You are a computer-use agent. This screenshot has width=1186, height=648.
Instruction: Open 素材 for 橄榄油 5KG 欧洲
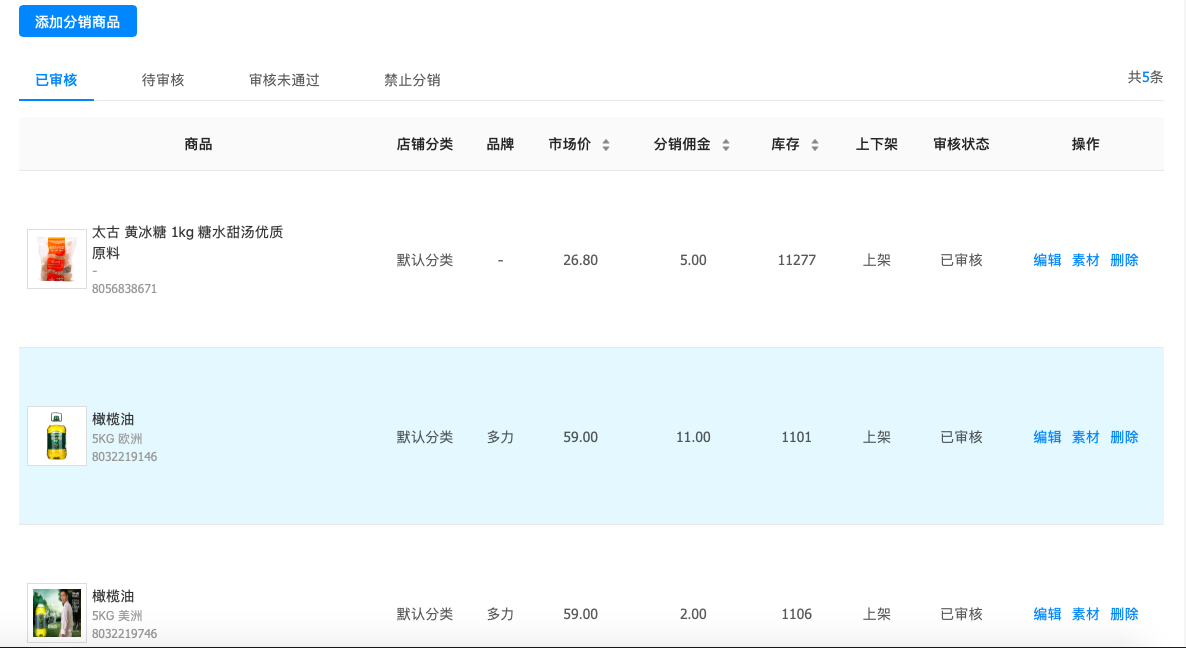tap(1085, 437)
